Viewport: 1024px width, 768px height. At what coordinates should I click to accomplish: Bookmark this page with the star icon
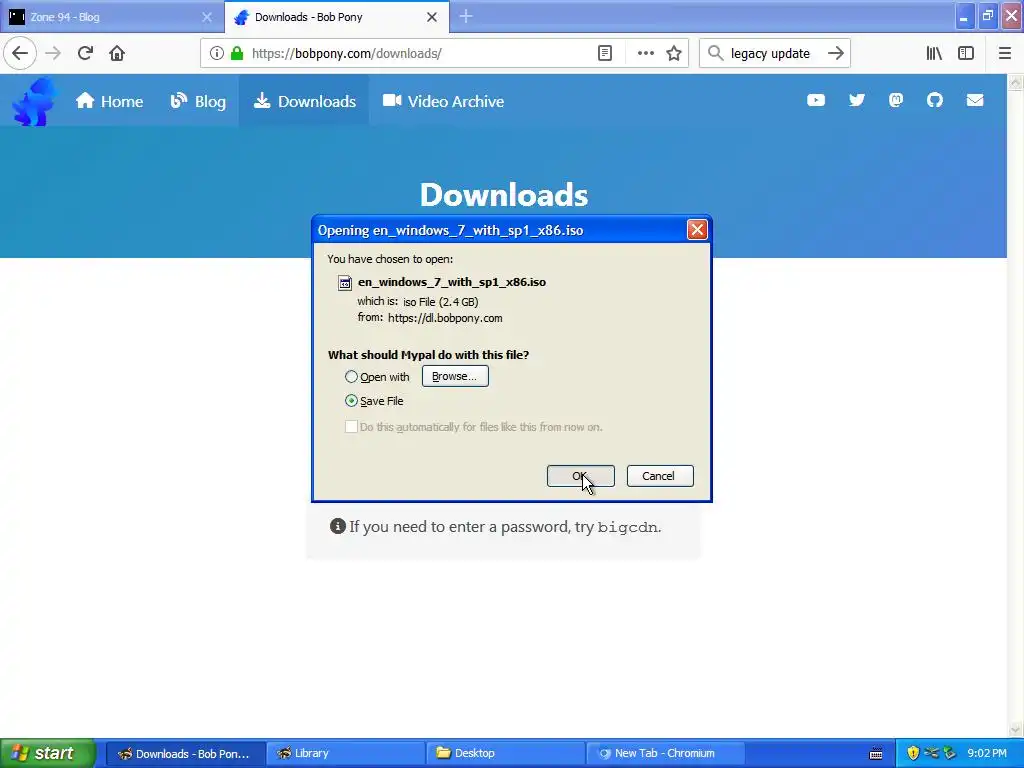(x=674, y=54)
